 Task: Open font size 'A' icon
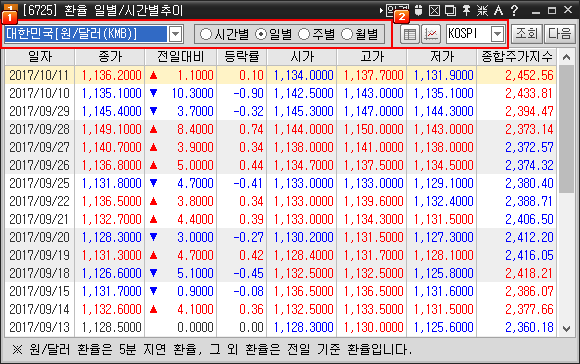[x=498, y=10]
